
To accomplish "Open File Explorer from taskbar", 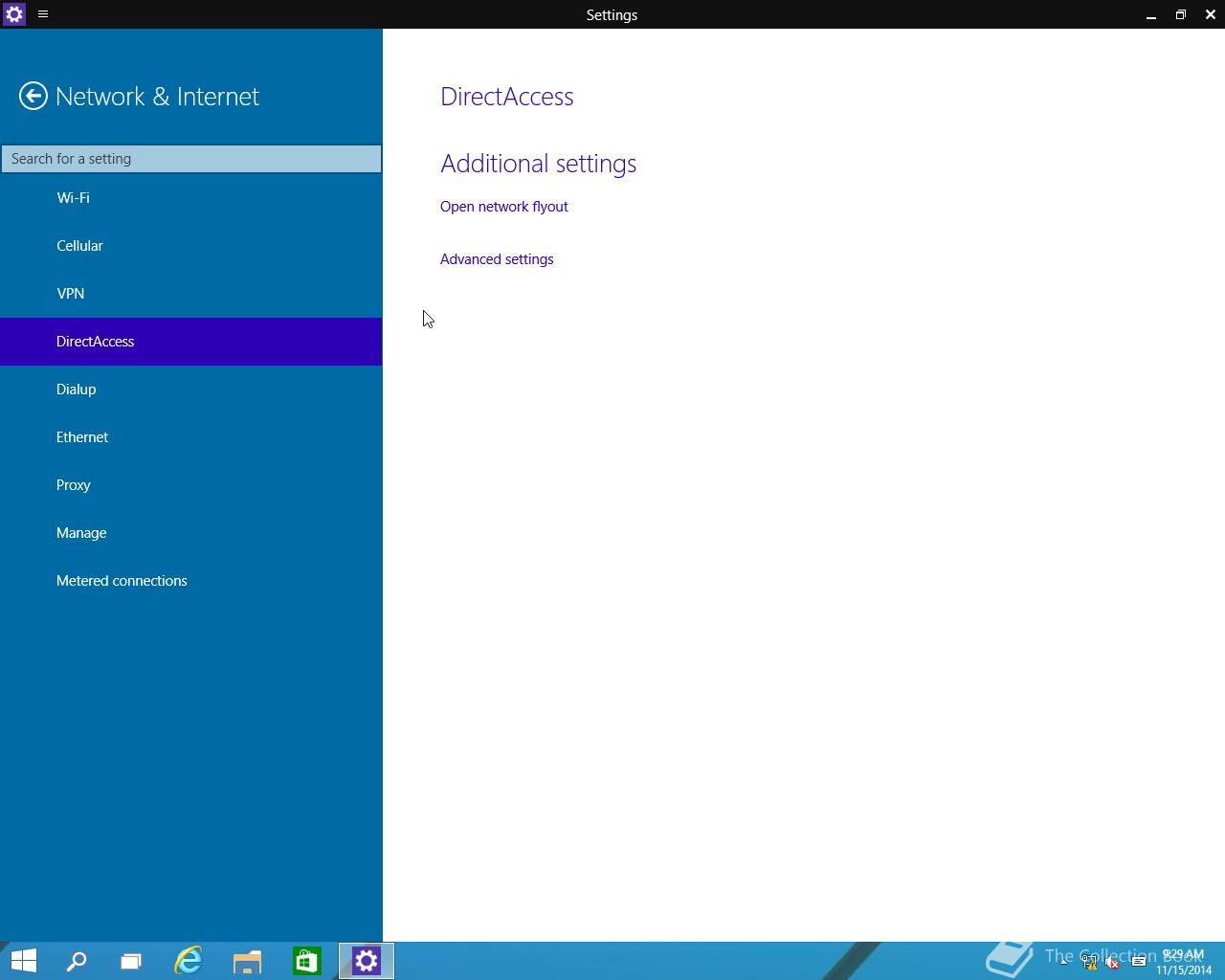I will (248, 961).
